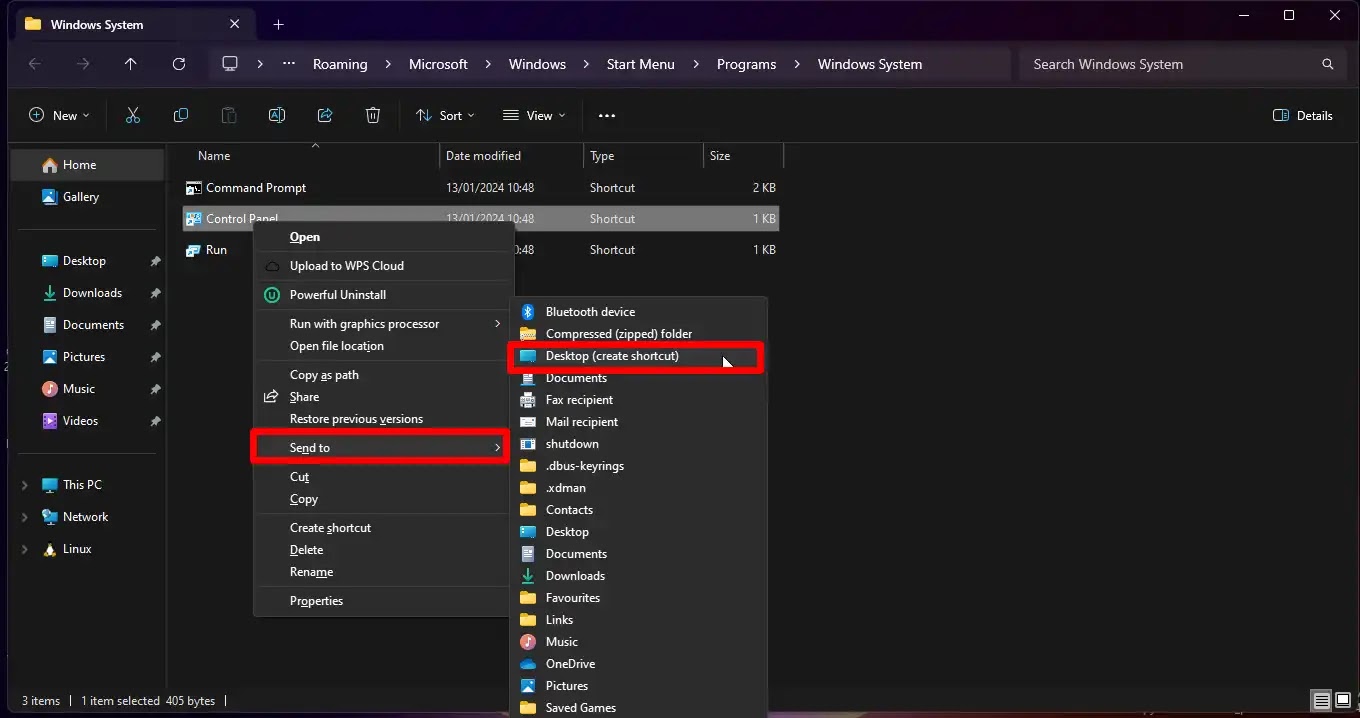This screenshot has width=1360, height=718.
Task: Click chevron after Programs in address bar
Action: [x=797, y=64]
